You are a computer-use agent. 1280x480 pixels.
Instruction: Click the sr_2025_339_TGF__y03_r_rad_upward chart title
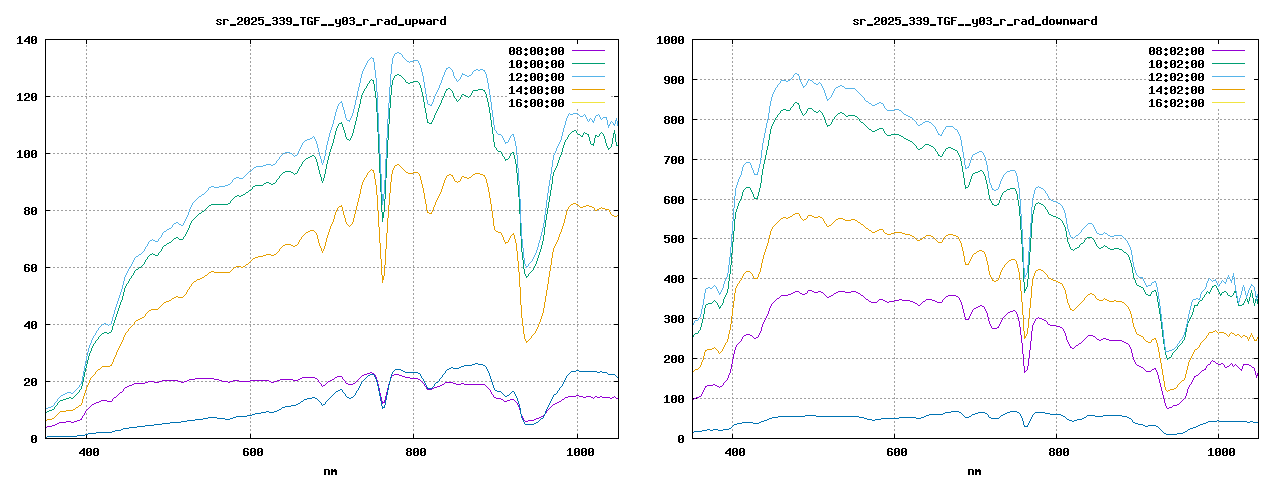point(332,21)
